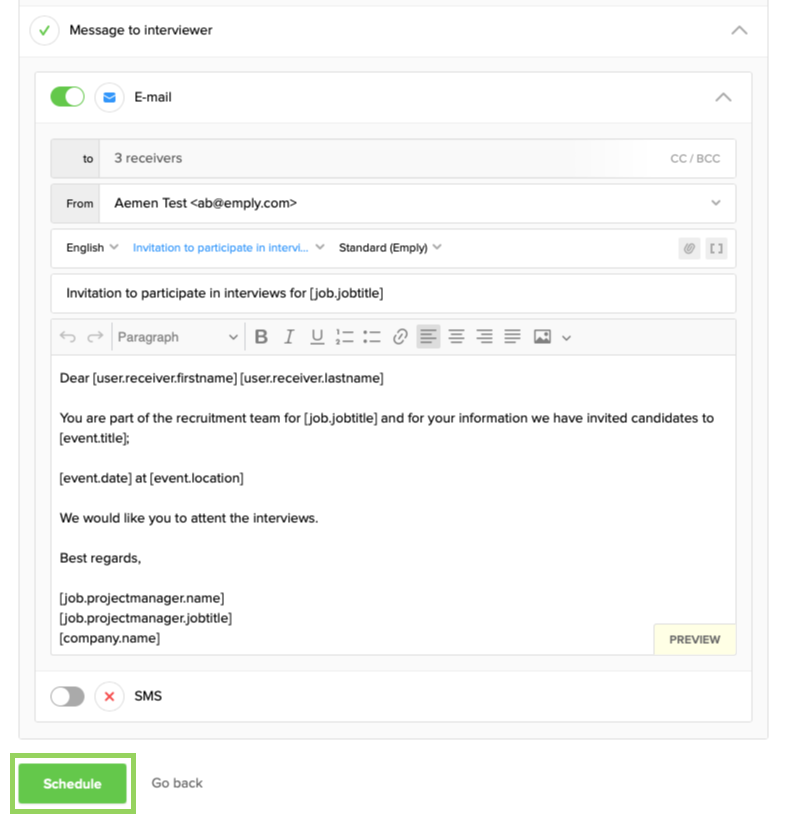Click the email subject line field

(x=393, y=293)
